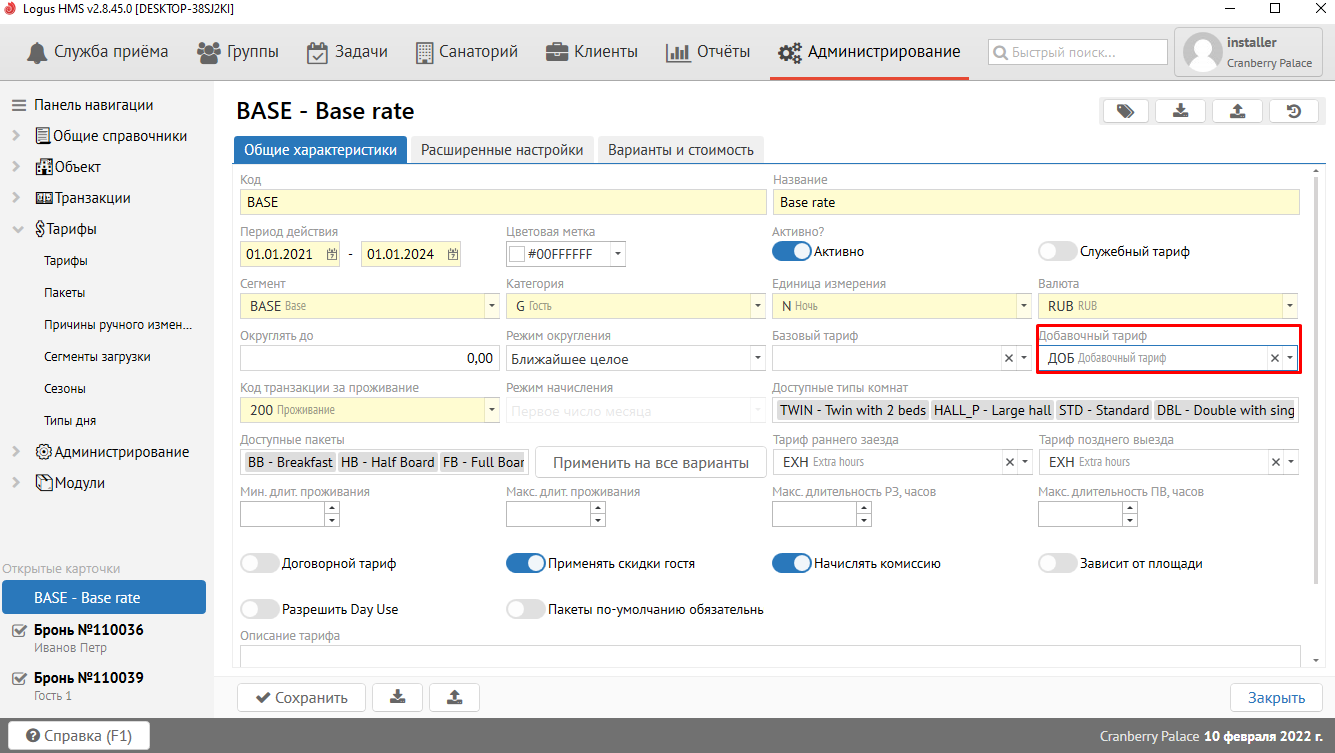This screenshot has width=1335, height=753.
Task: Open calendar picker for end date 01.01.2024
Action: pos(453,254)
